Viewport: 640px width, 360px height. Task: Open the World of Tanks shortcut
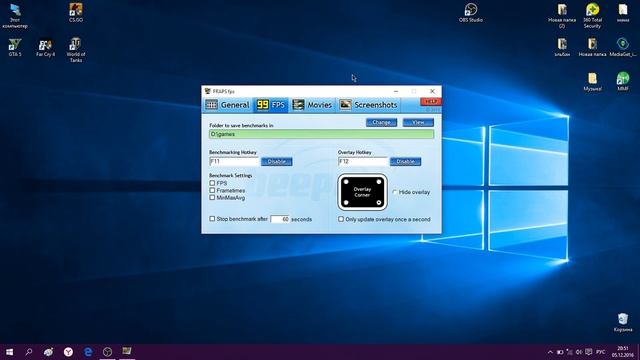point(76,50)
